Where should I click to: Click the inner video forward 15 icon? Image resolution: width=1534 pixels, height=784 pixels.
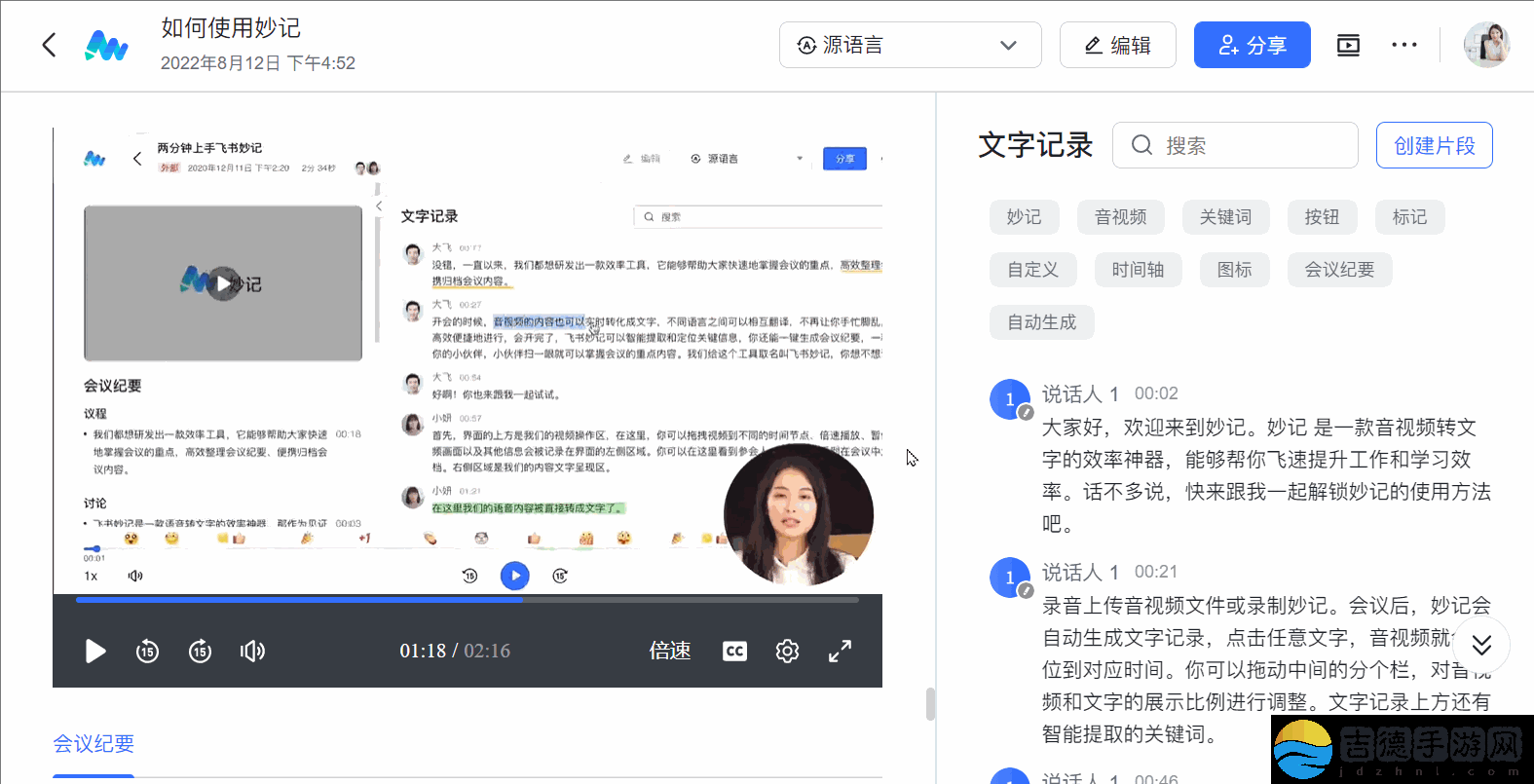coord(560,576)
